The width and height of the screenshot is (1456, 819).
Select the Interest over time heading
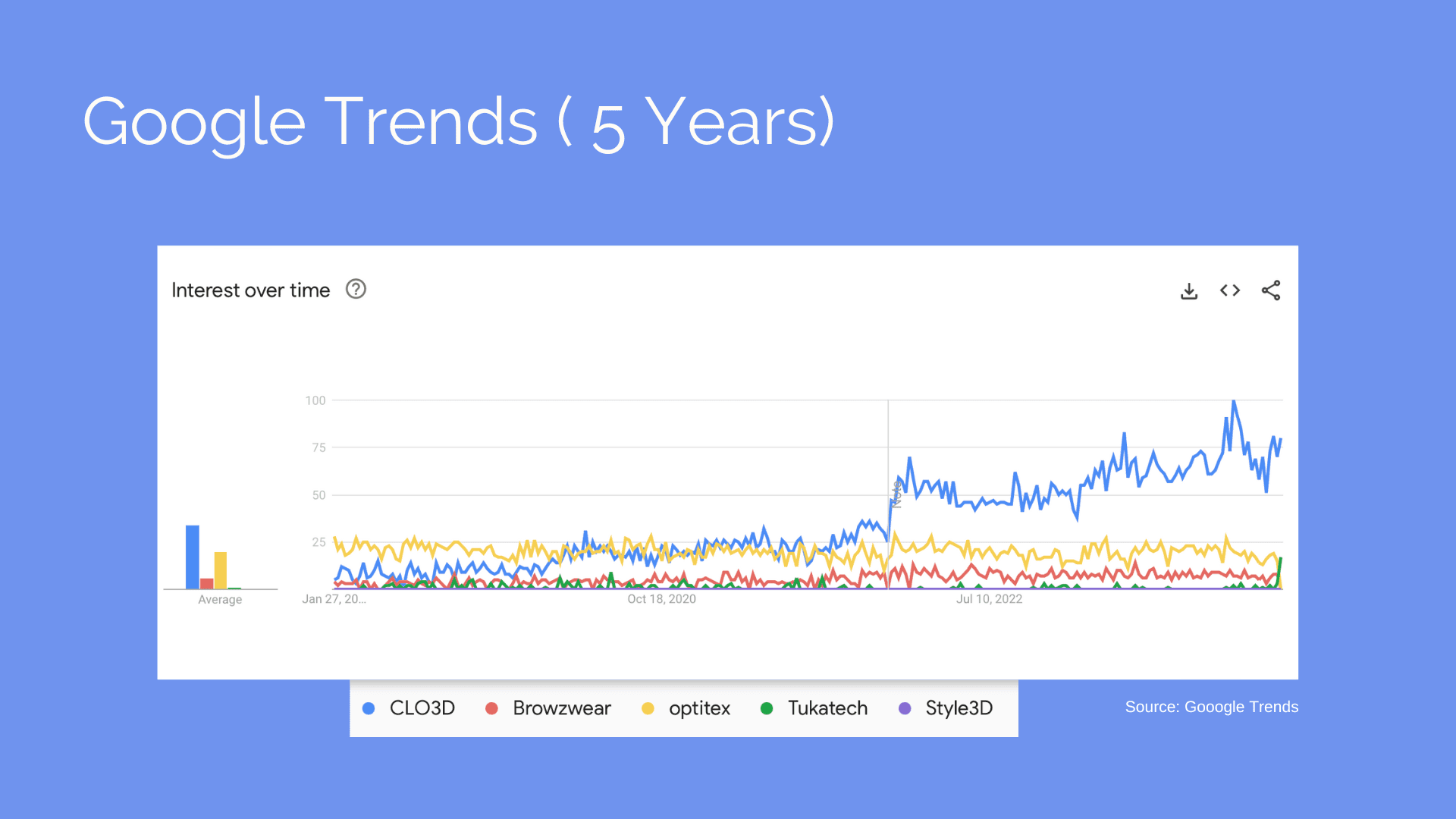(x=251, y=290)
